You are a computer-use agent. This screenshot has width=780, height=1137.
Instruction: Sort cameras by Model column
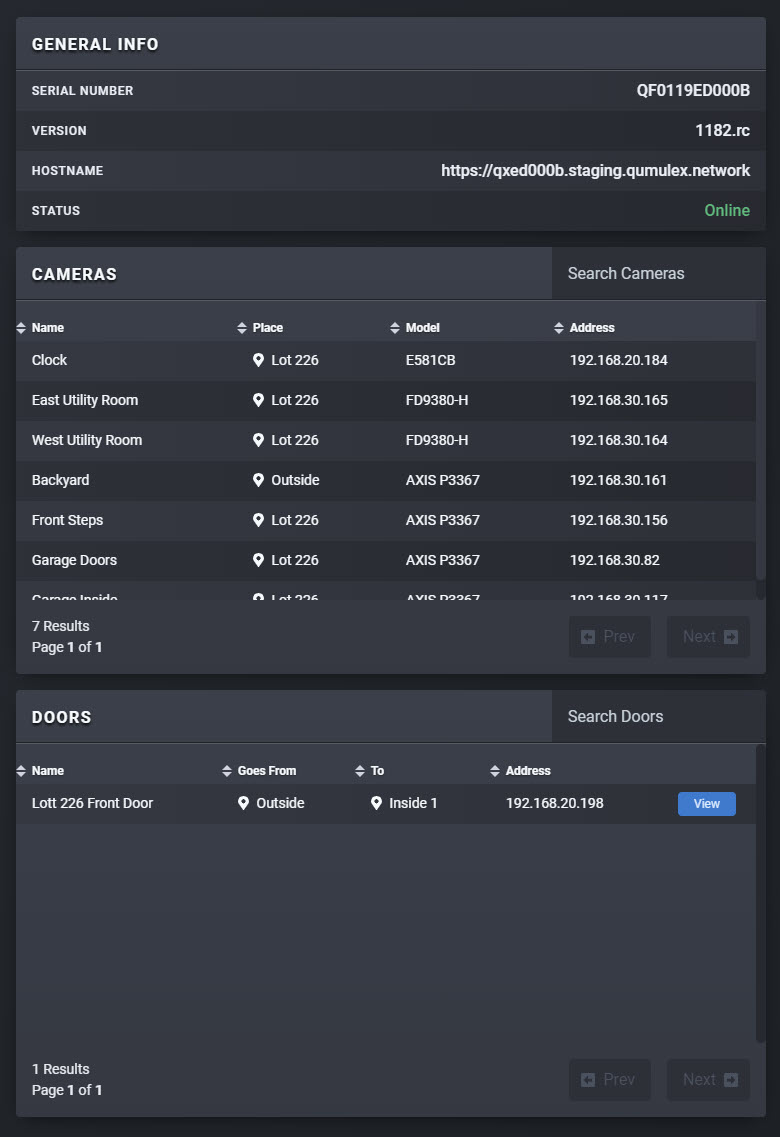tap(422, 328)
